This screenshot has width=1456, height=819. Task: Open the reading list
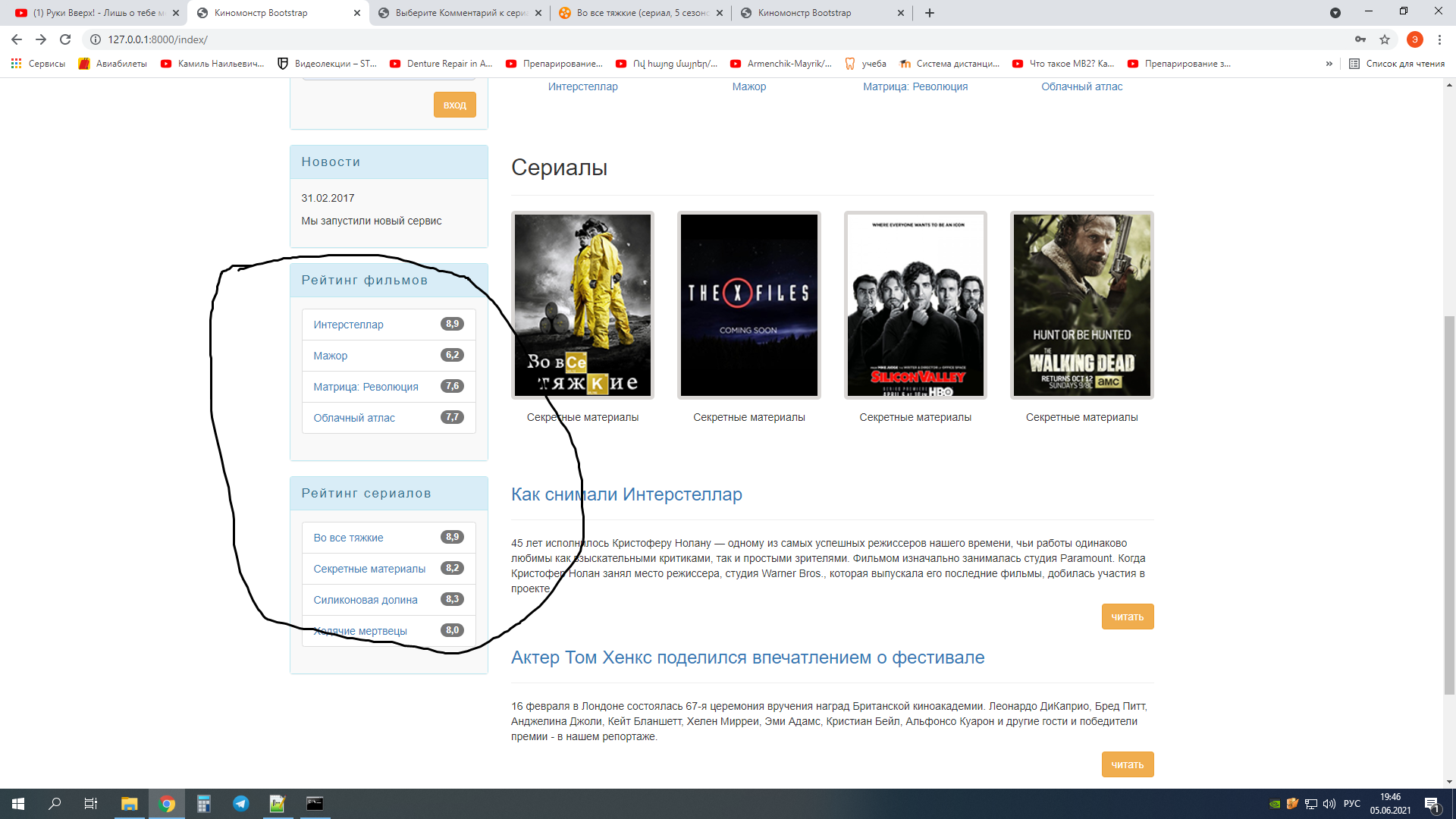click(1397, 64)
